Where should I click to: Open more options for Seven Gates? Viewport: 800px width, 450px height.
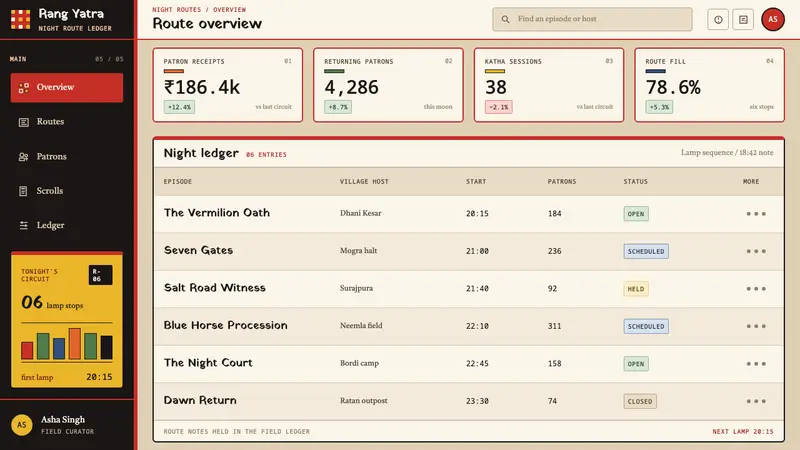click(756, 251)
